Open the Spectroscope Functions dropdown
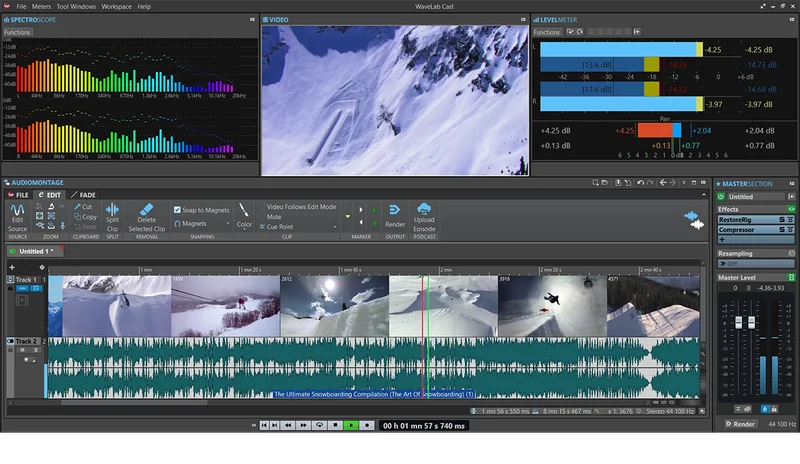 [17, 32]
